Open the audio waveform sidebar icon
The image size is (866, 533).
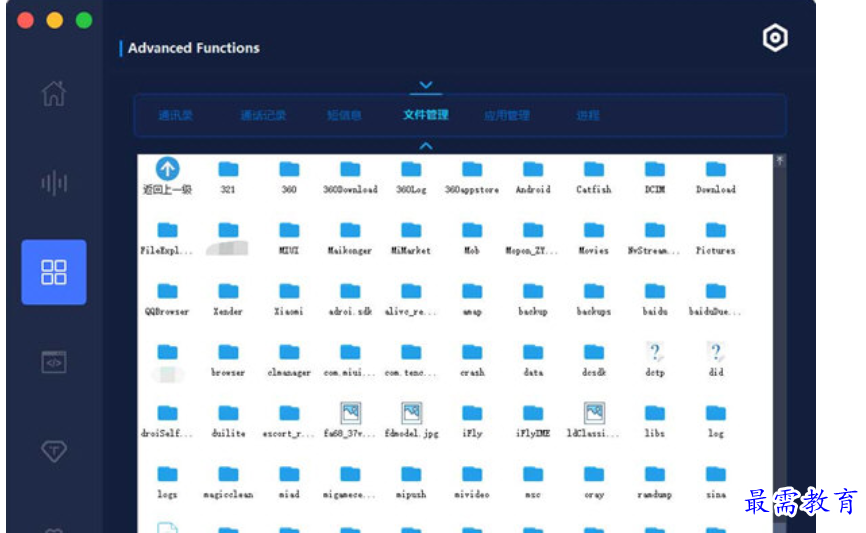tap(54, 183)
